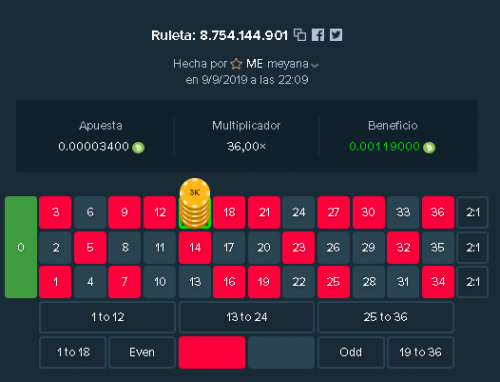Bet on number 5
This screenshot has height=382, width=500.
pos(90,248)
